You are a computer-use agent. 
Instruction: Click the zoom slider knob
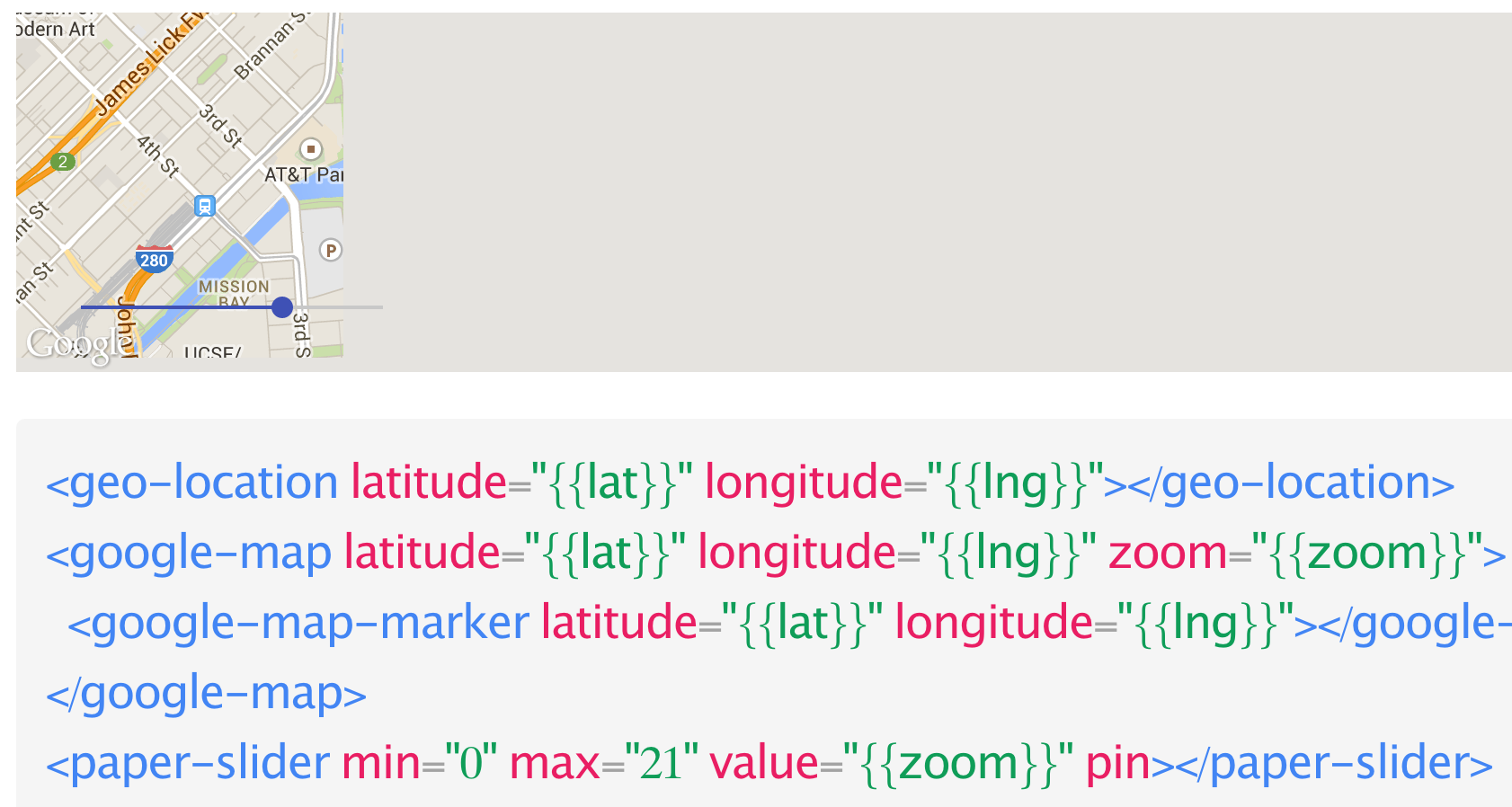(282, 307)
